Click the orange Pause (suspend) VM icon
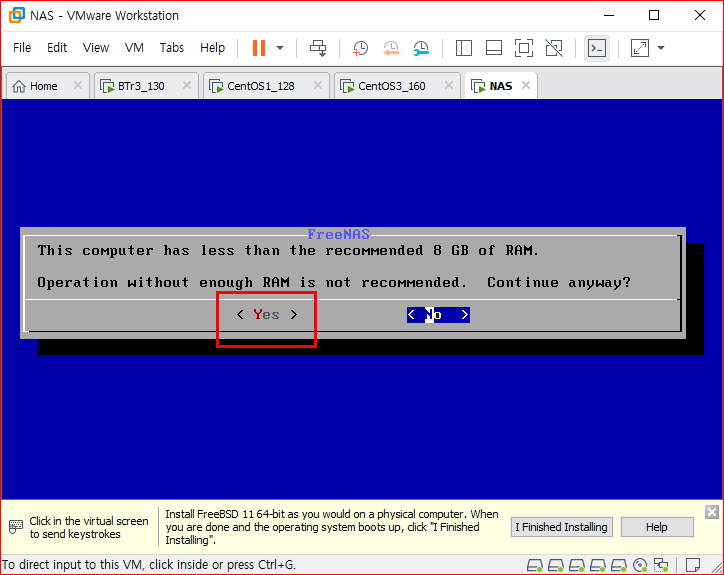The image size is (724, 575). coord(259,48)
